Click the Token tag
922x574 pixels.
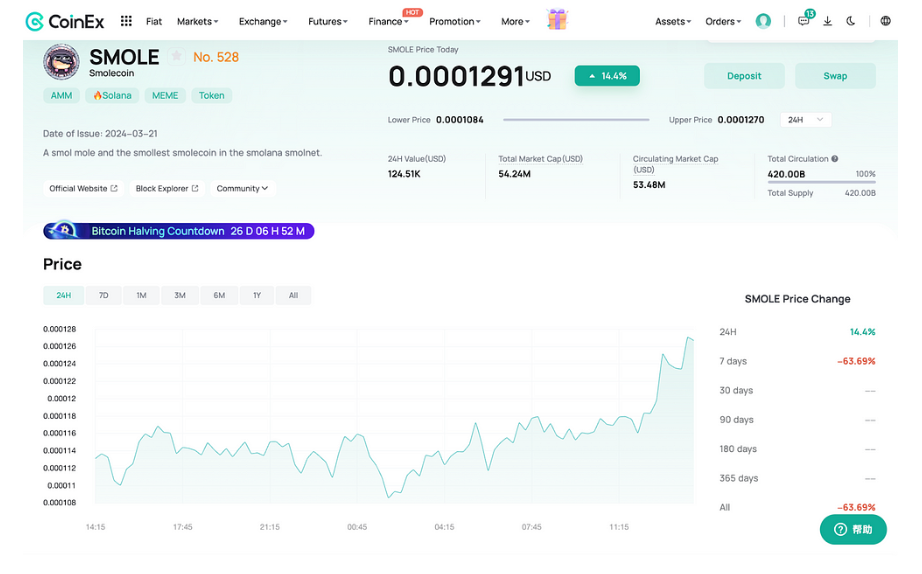point(212,95)
